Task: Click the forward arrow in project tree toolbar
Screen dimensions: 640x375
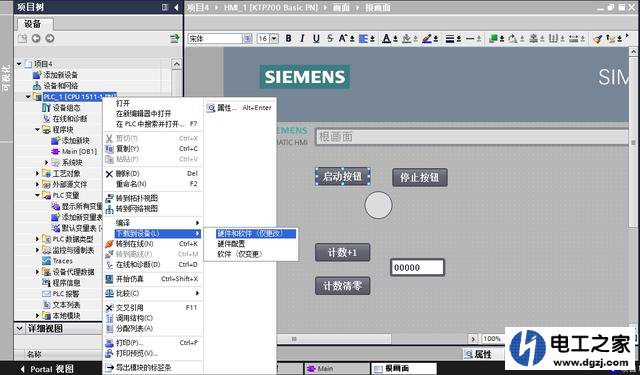Action: (x=49, y=38)
